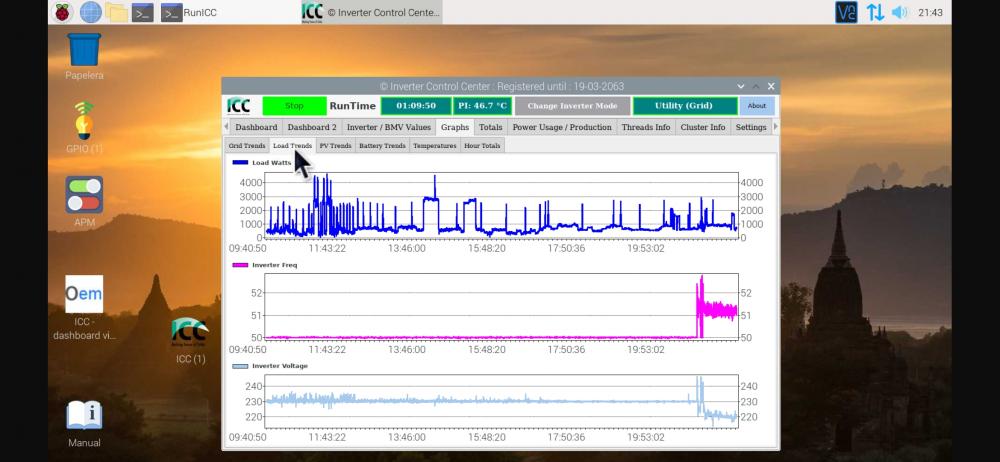Select the Load Trends sub-tab
1000x462 pixels.
[292, 145]
